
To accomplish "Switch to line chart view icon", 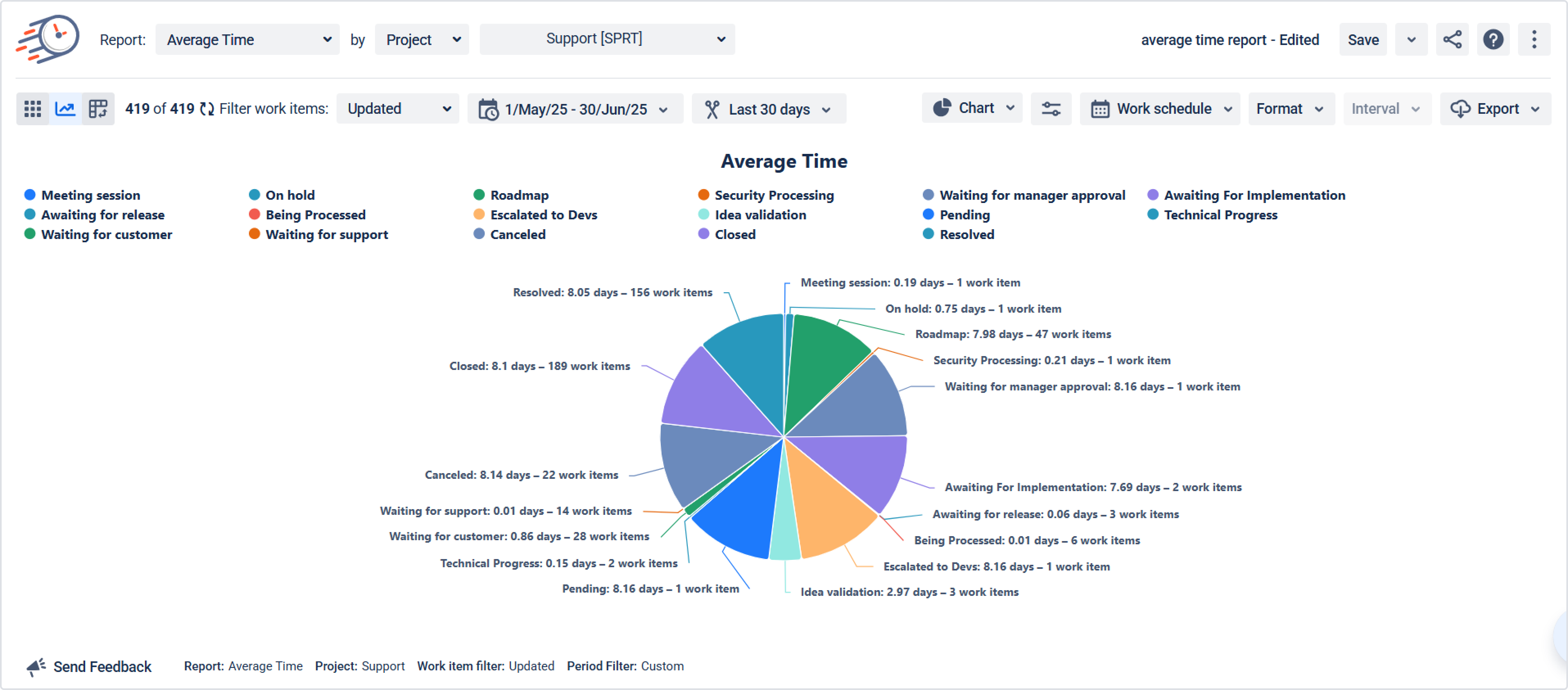I will 65,109.
